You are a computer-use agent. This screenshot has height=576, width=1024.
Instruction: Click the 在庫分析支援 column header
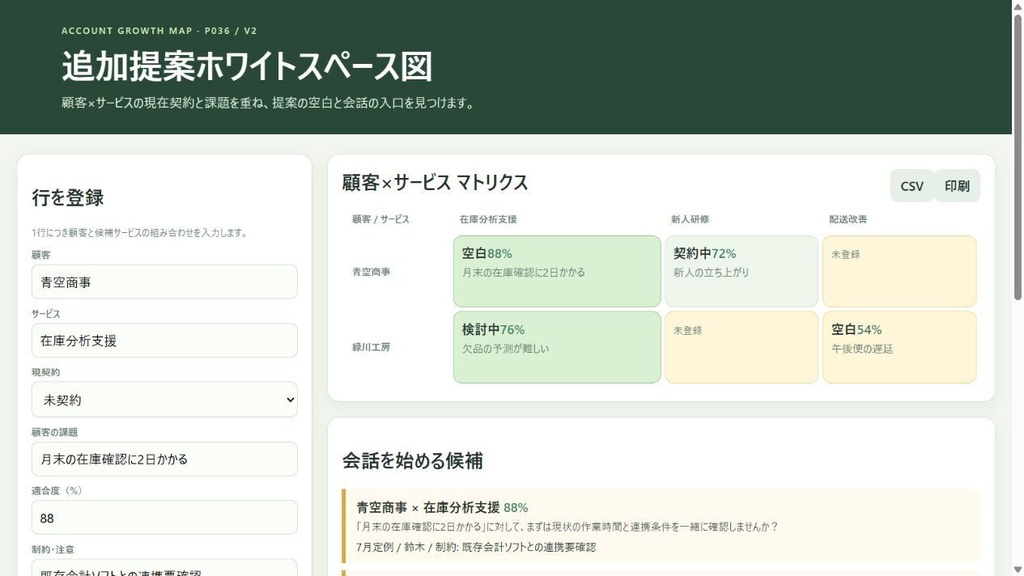[488, 219]
